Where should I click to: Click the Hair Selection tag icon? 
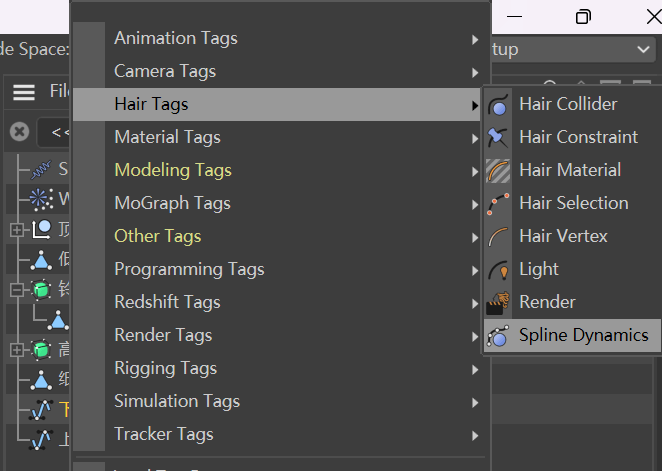tap(498, 203)
